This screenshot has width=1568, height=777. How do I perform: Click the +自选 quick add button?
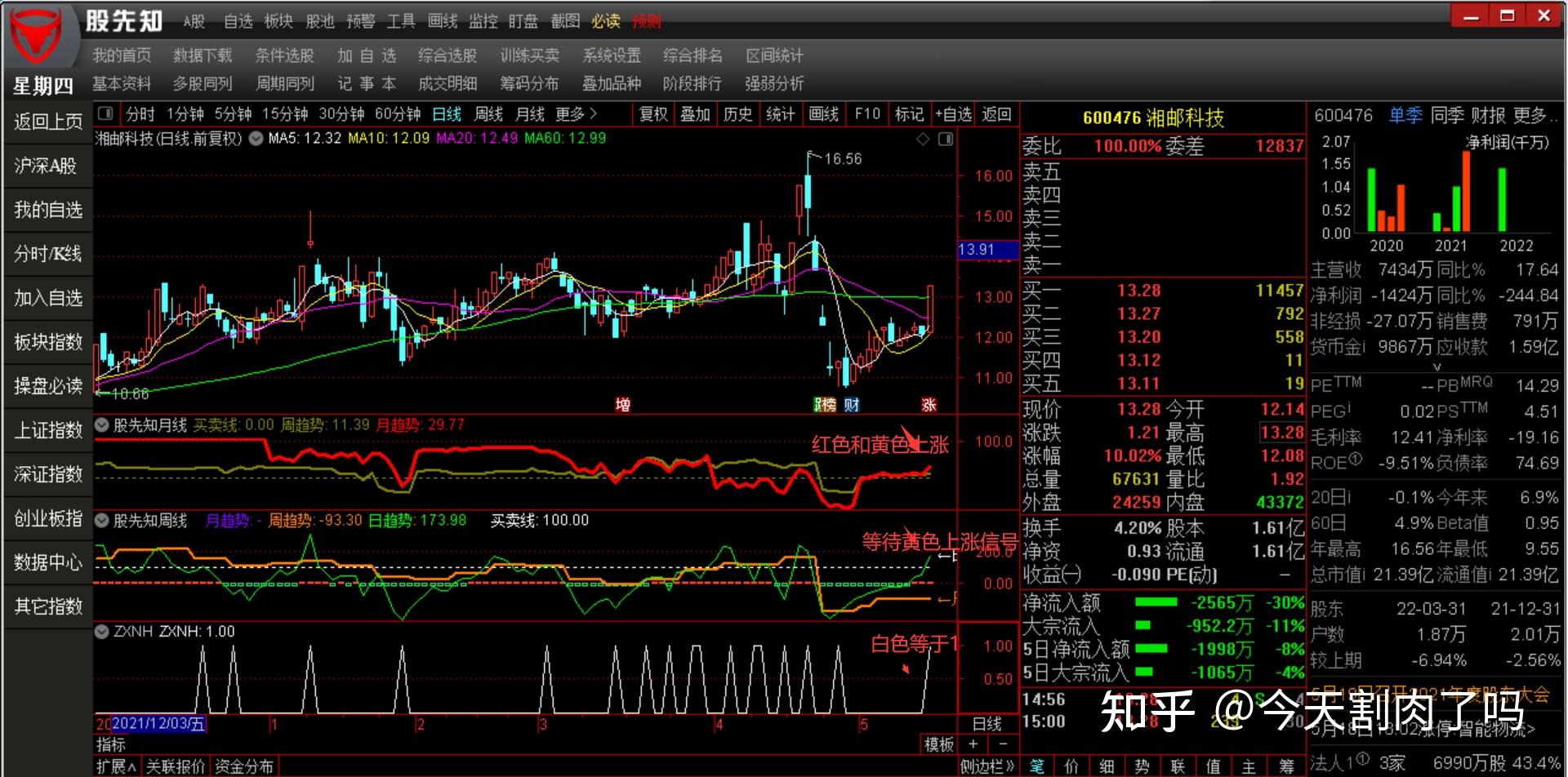(x=953, y=114)
